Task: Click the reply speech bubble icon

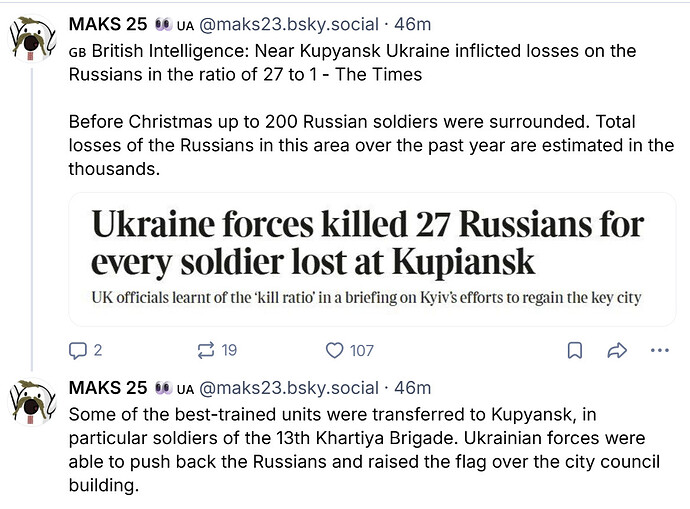Action: pos(78,350)
